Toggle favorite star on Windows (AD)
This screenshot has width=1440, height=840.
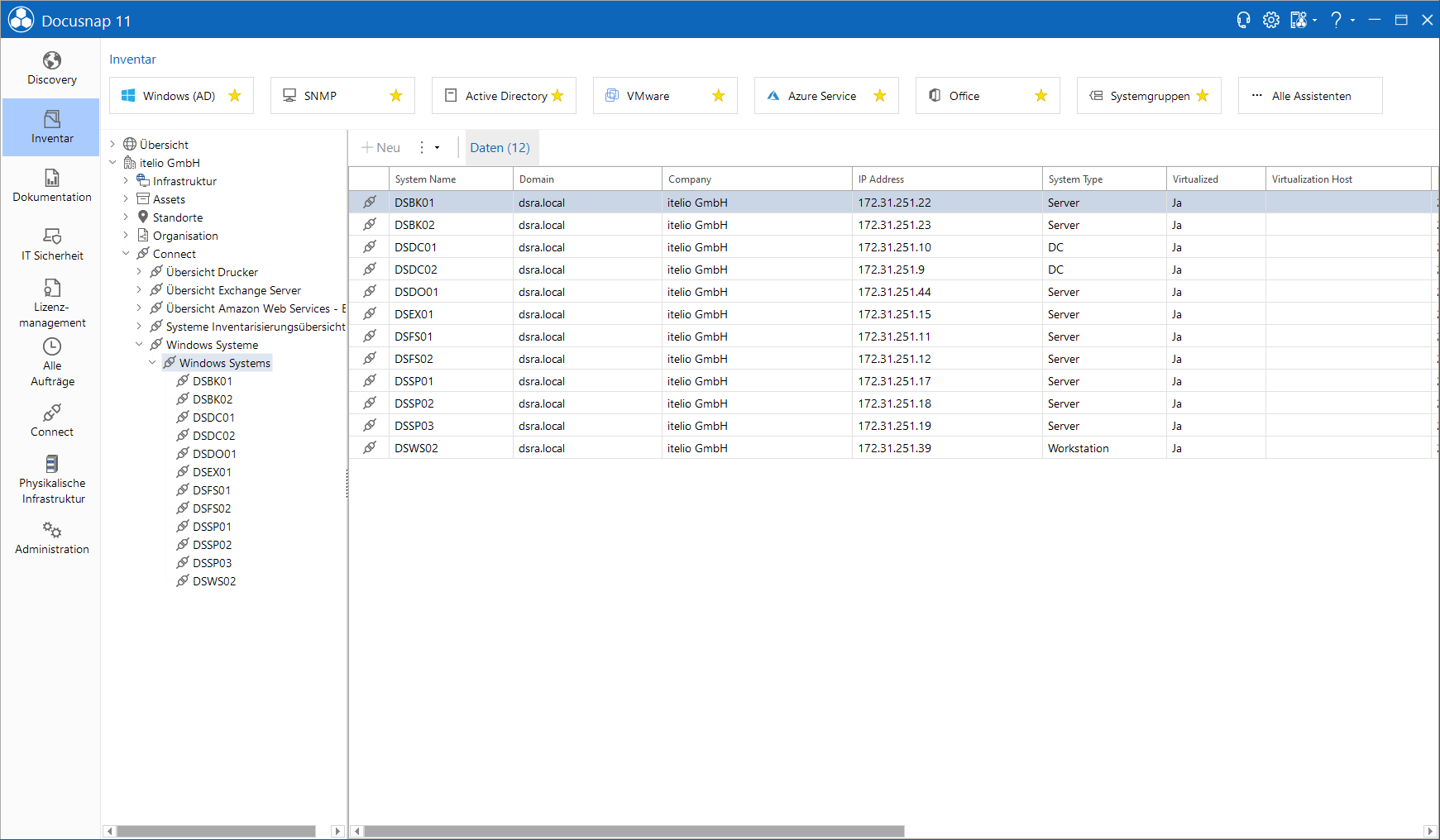point(235,96)
